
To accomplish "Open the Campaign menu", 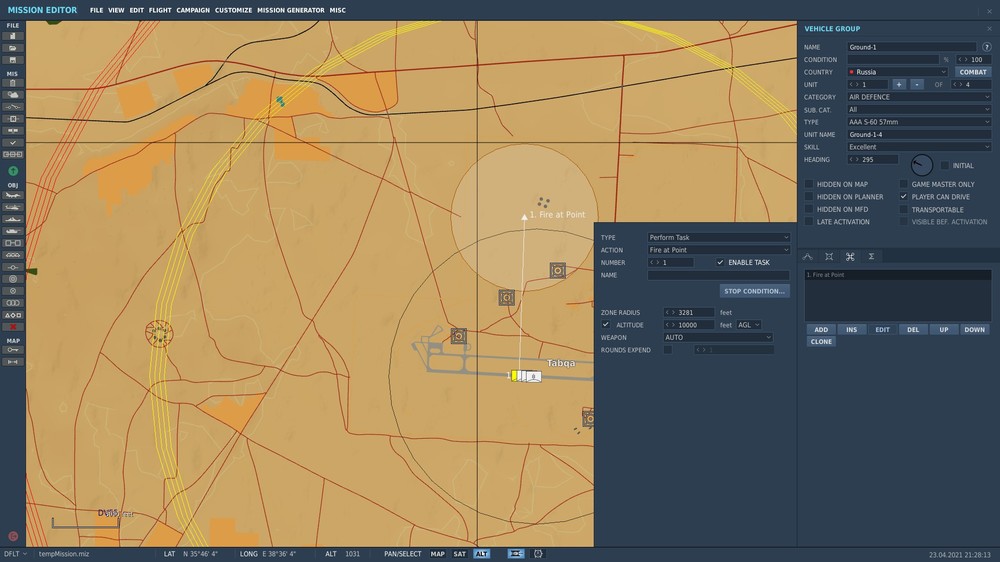I will coord(193,10).
